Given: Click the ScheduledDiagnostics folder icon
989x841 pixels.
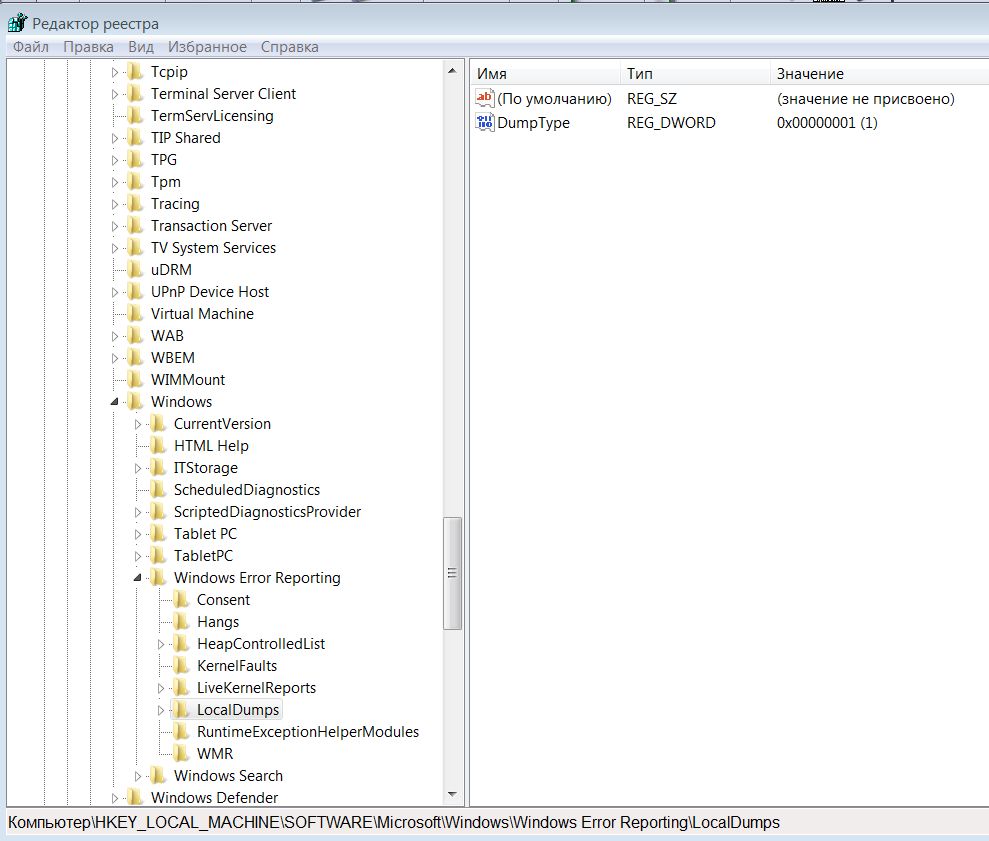Looking at the screenshot, I should [158, 490].
